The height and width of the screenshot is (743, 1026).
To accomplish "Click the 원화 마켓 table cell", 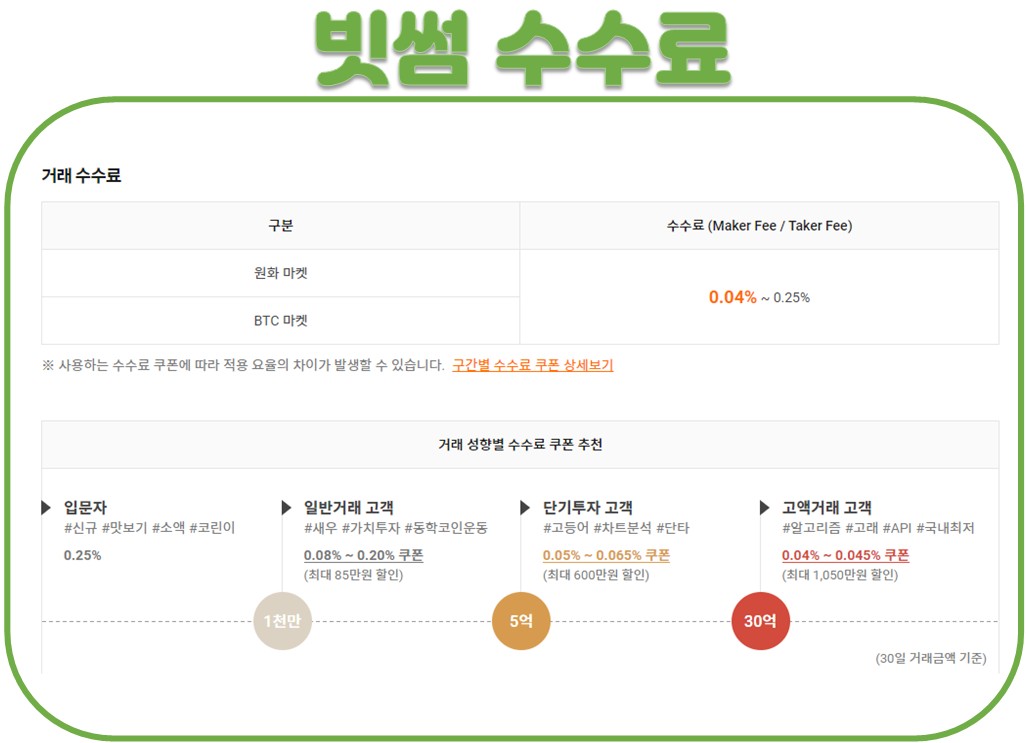I will [x=281, y=273].
